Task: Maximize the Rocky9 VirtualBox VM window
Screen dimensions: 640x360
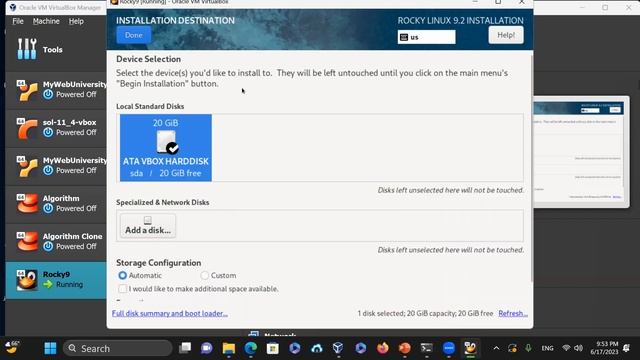Action: coord(498,2)
